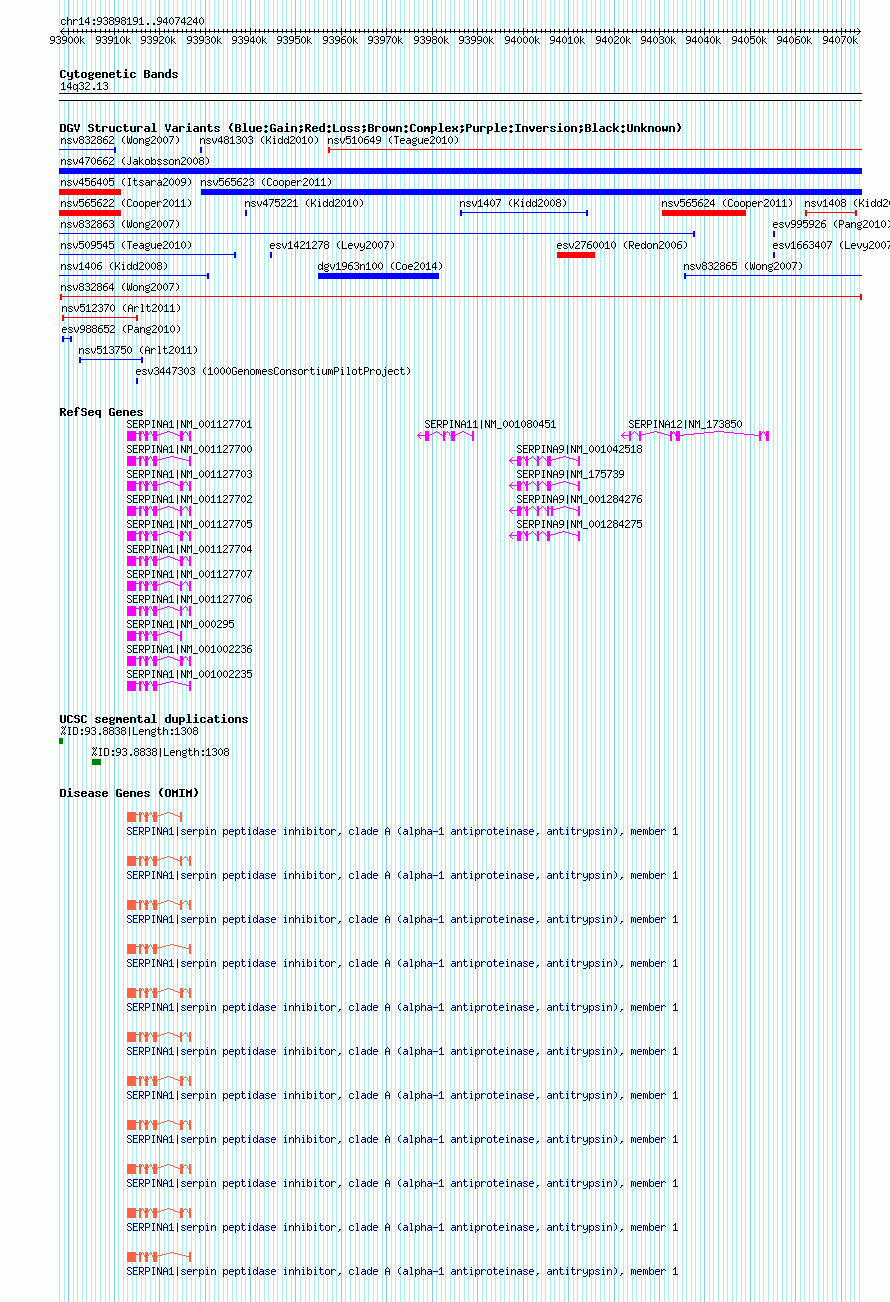Open variant nsv832864 (Wong2007) label
The image size is (890, 1302).
pos(120,287)
